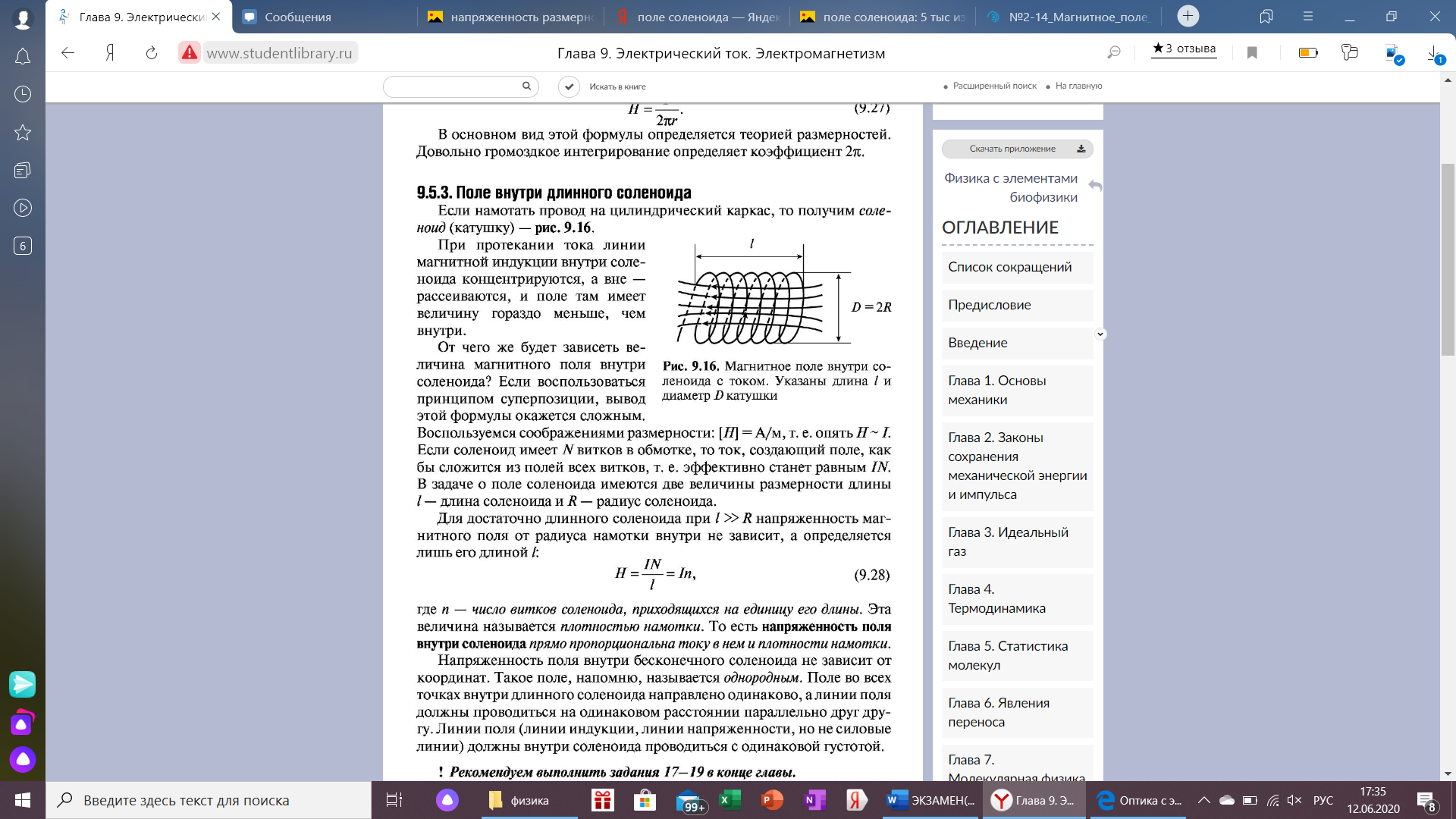
Task: Open the sync devices icon with checkmark
Action: pos(1394,54)
